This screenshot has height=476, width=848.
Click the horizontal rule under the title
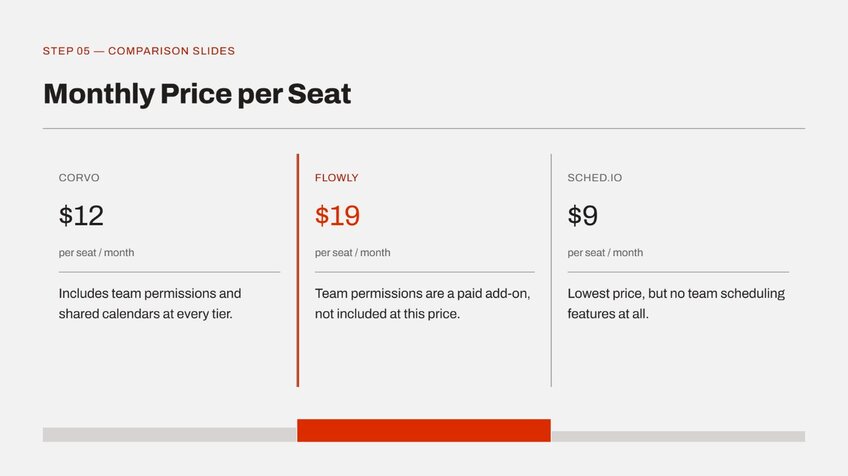coord(424,129)
